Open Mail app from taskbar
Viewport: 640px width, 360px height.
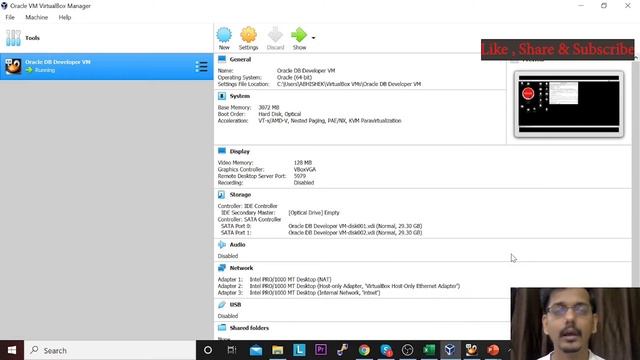tap(256, 350)
